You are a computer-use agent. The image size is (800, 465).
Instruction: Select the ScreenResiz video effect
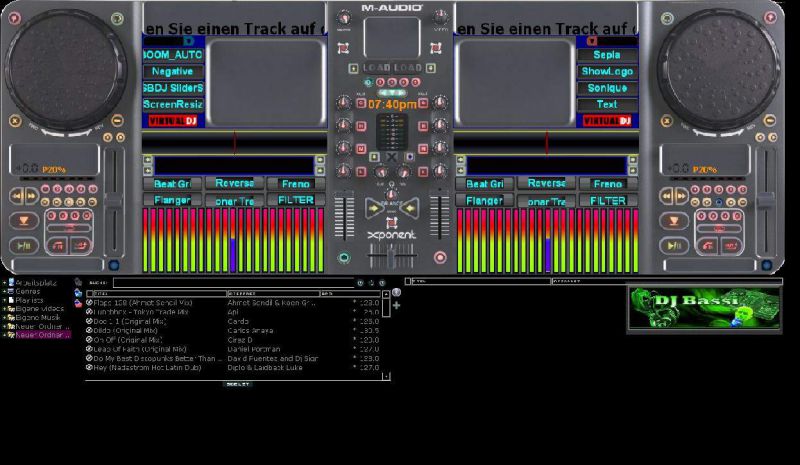[x=173, y=104]
